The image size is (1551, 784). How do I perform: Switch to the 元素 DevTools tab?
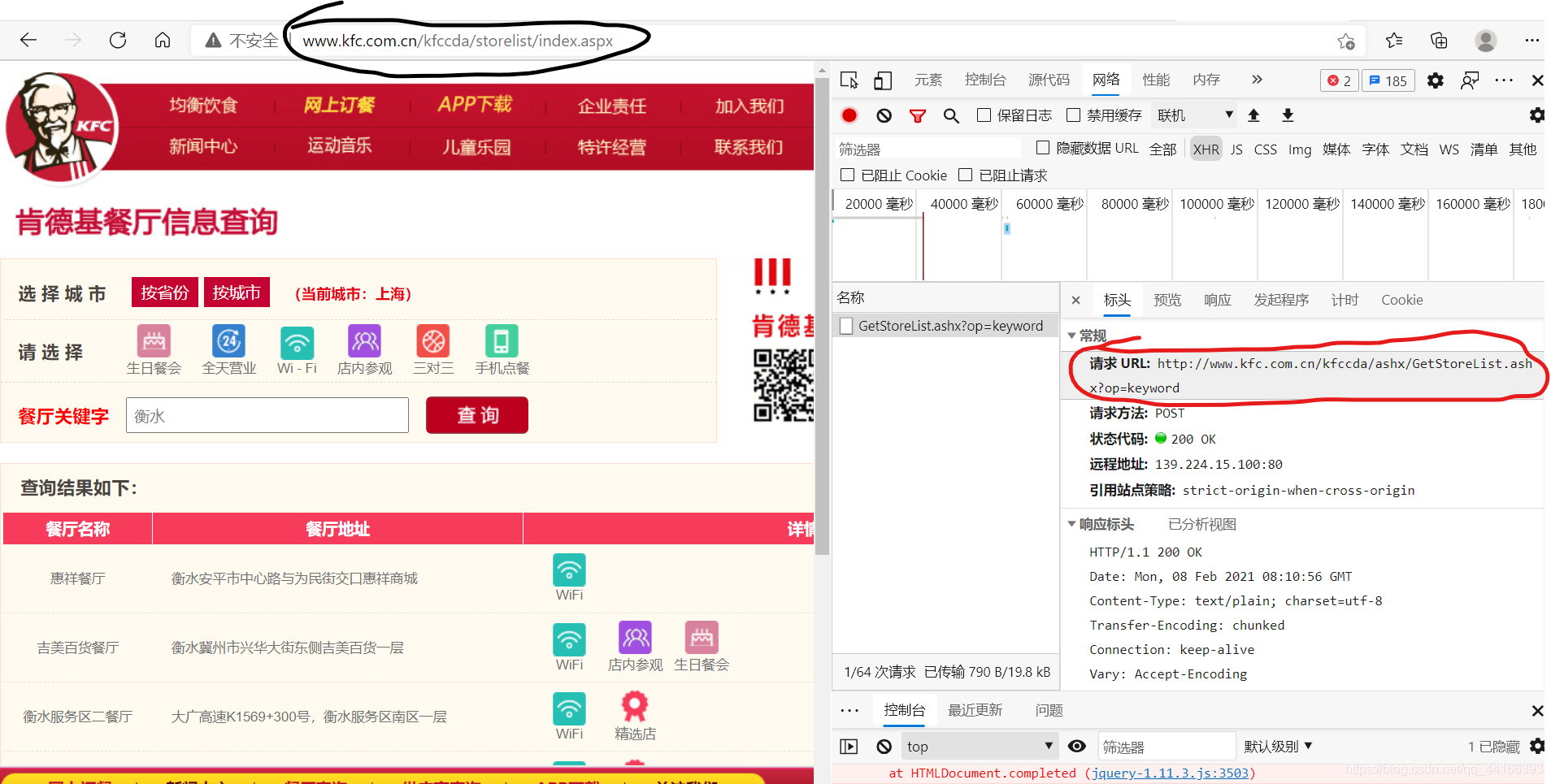928,80
